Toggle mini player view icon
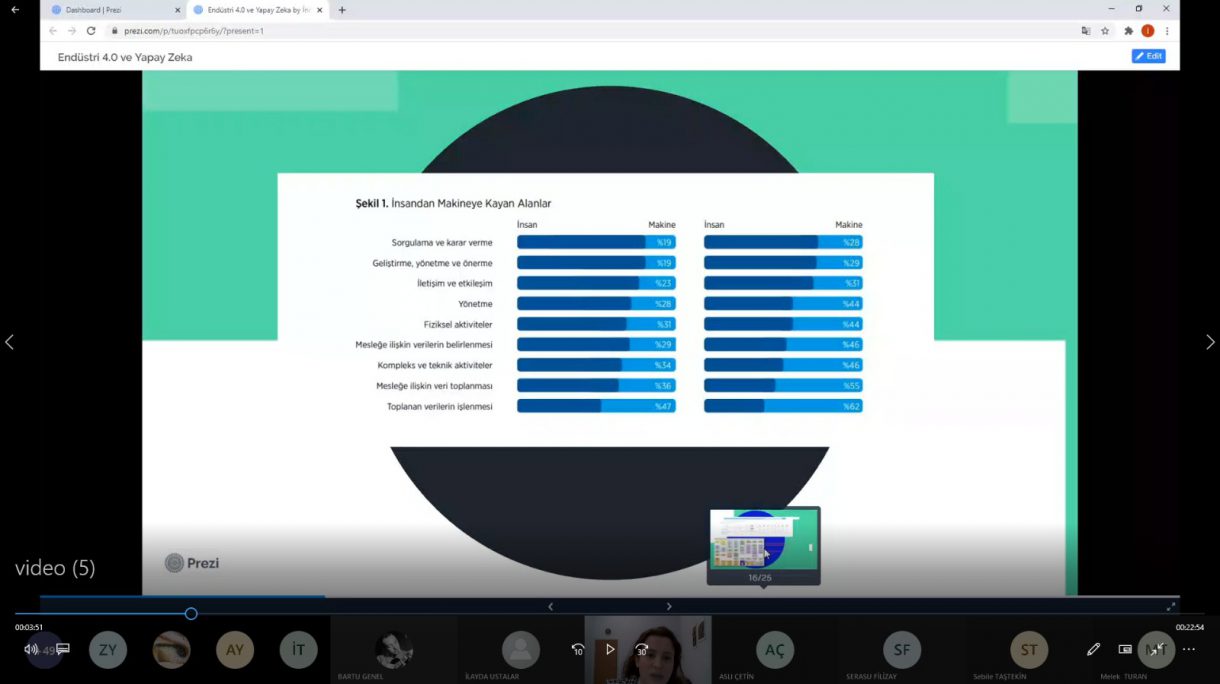 pos(1125,649)
